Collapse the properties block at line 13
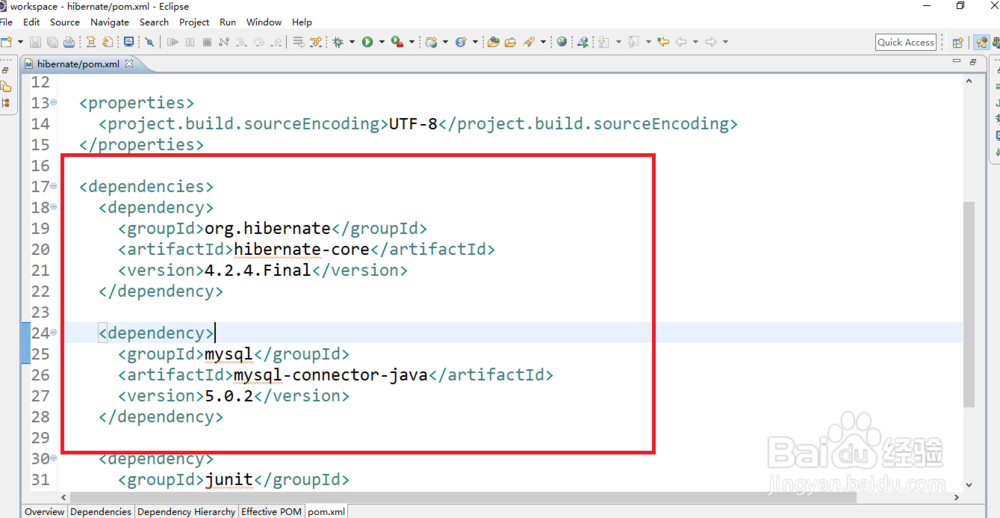1000x518 pixels. point(54,102)
